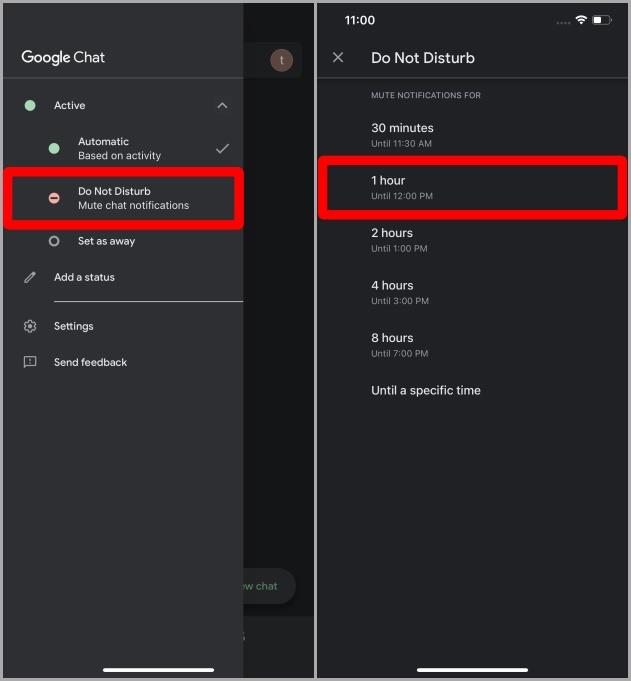Mute notifications for 4 hours

472,293
